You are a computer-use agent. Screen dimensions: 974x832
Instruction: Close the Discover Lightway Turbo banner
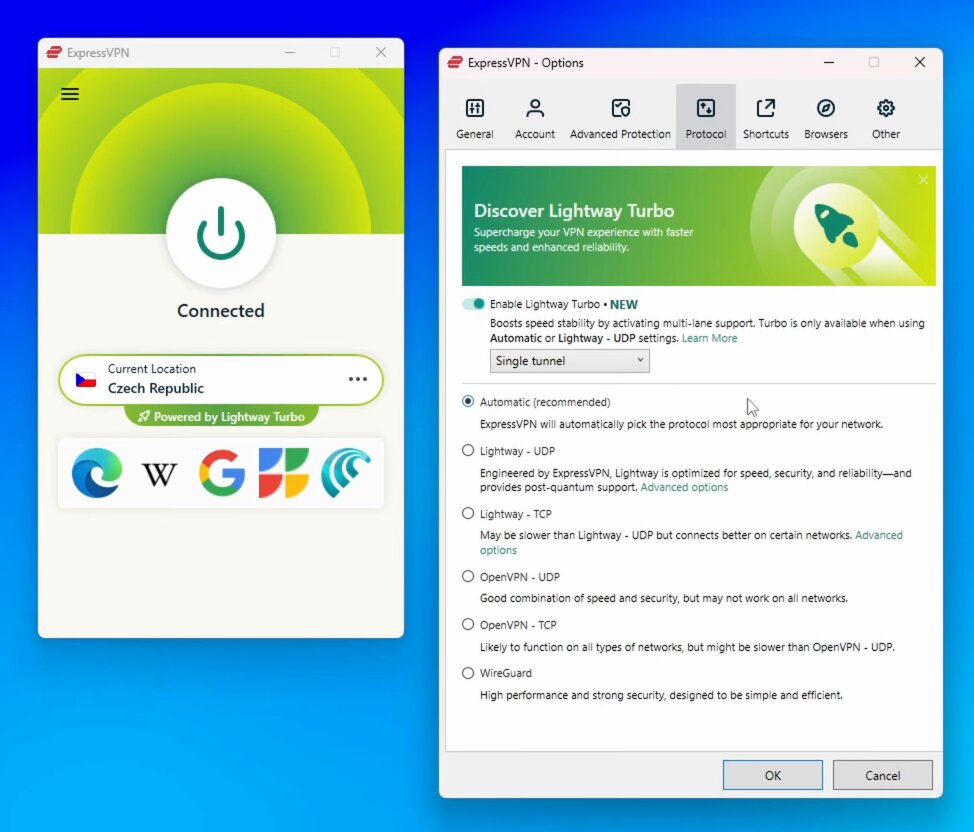pos(923,180)
